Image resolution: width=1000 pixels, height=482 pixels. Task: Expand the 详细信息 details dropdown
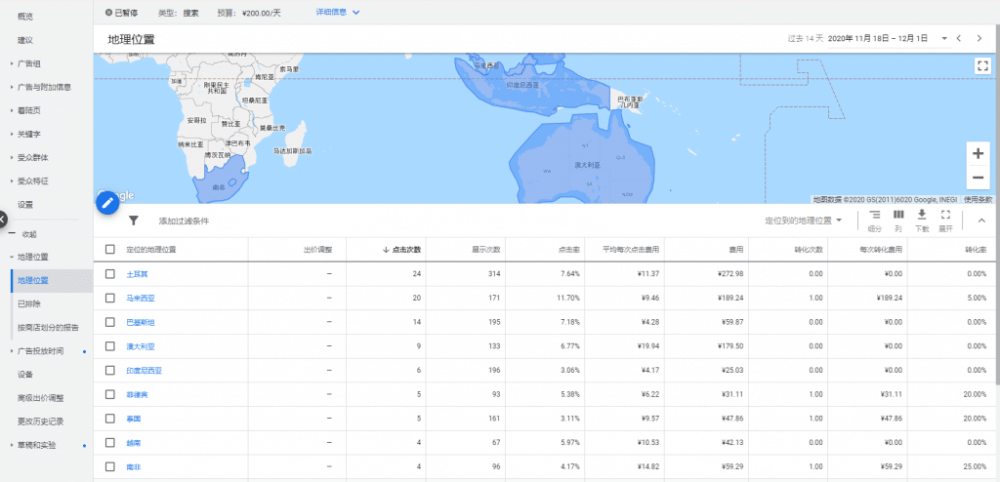(x=337, y=12)
